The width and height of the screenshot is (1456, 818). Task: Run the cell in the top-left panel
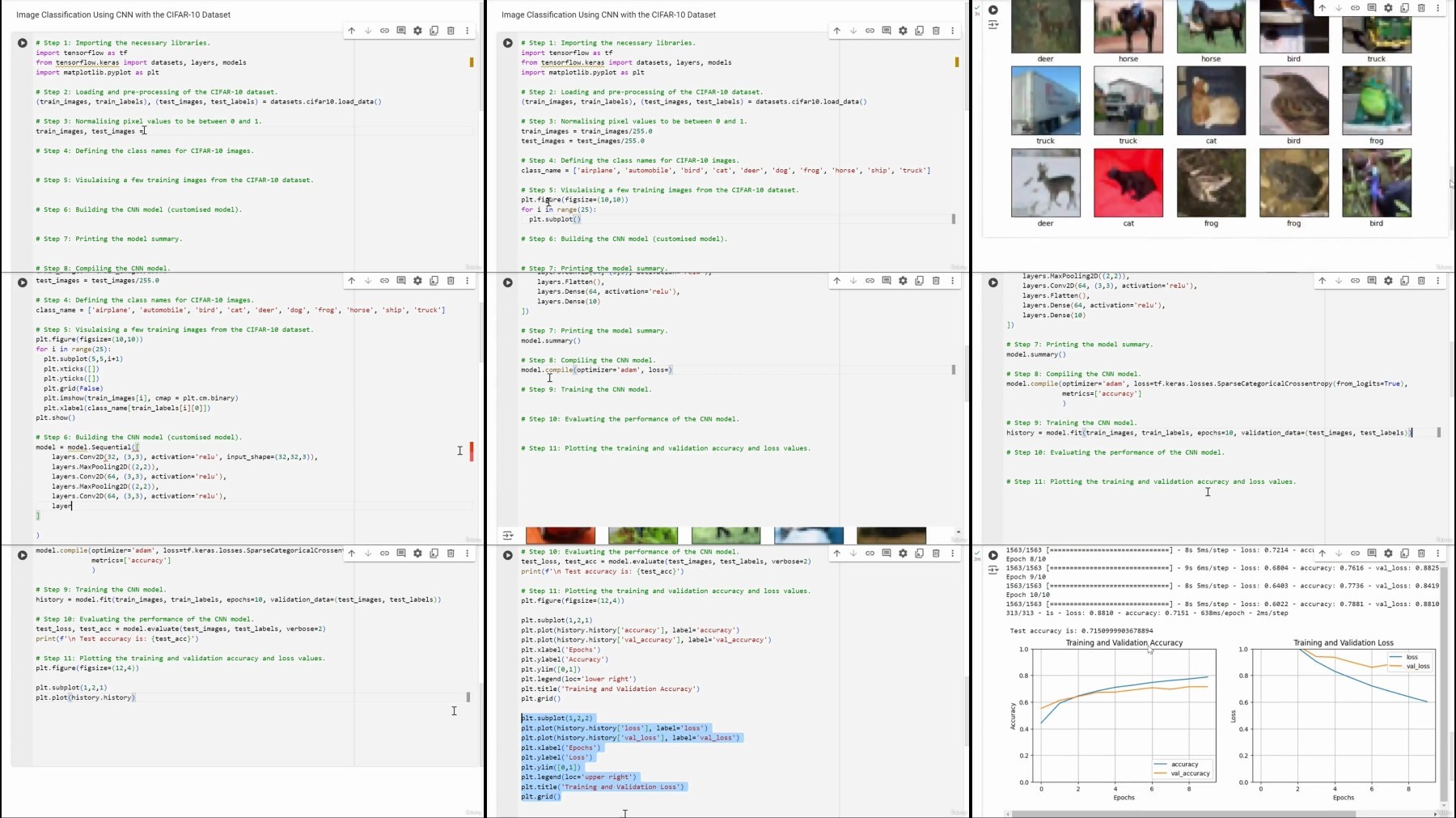pyautogui.click(x=23, y=43)
